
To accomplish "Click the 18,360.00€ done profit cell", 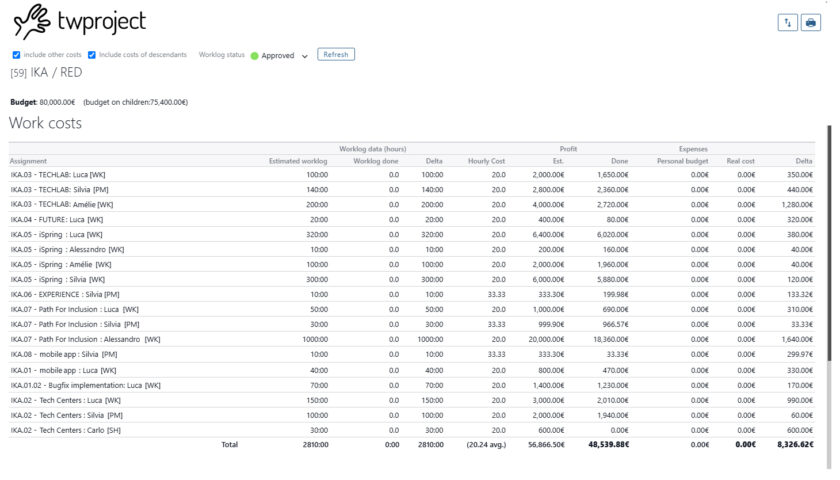I will click(x=611, y=340).
